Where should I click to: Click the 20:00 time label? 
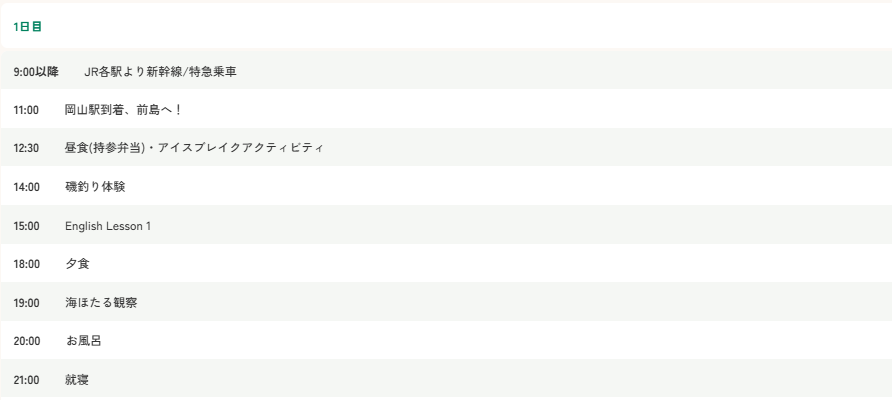tap(26, 341)
